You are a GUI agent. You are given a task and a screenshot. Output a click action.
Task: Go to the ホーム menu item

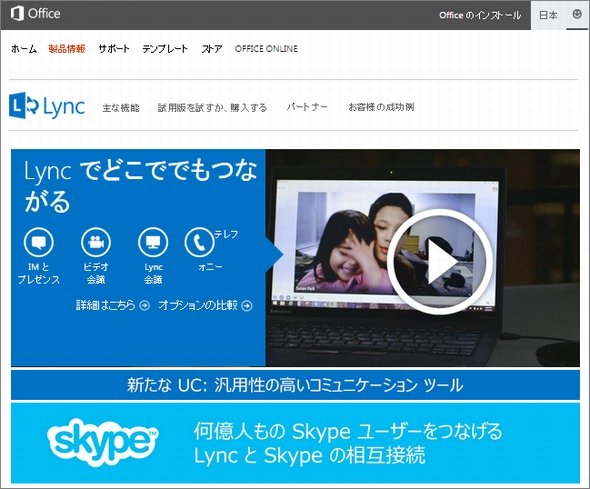point(24,49)
